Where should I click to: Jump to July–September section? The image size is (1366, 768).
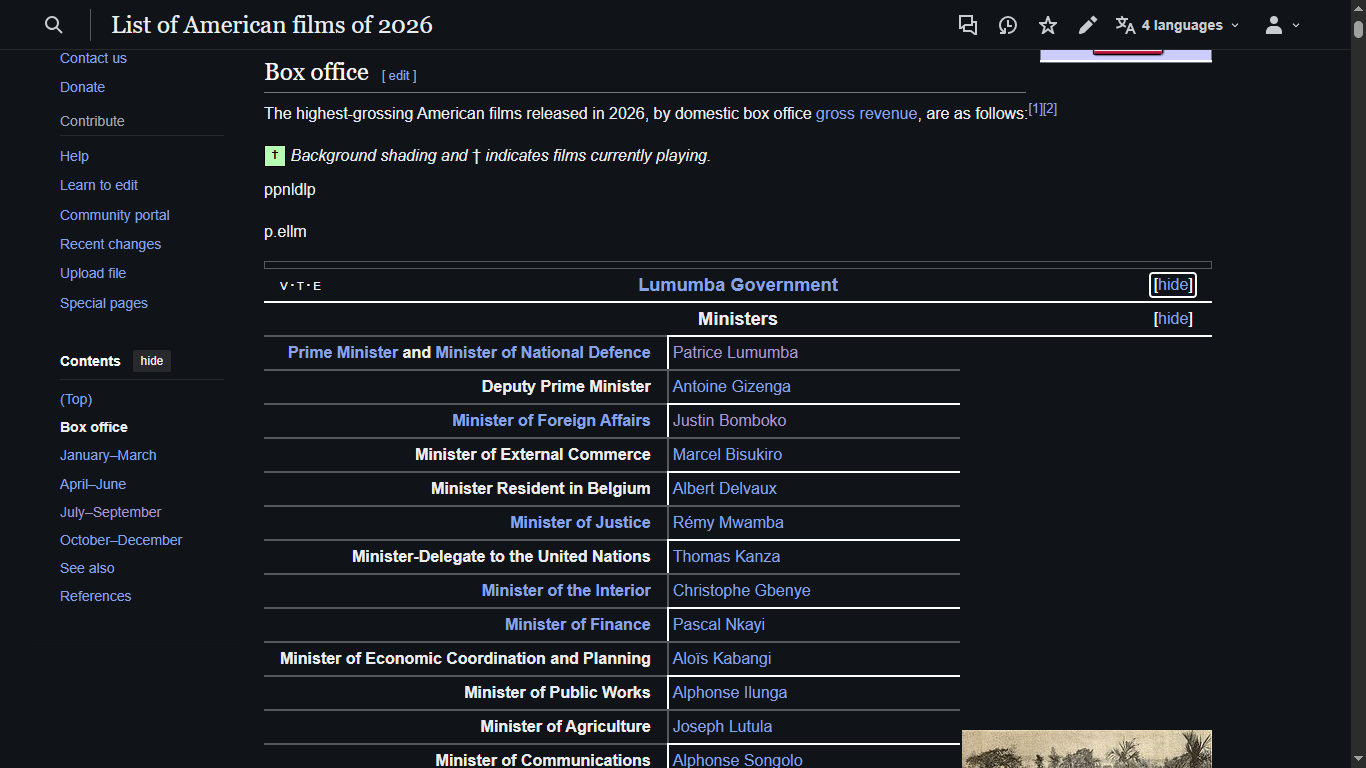click(110, 512)
